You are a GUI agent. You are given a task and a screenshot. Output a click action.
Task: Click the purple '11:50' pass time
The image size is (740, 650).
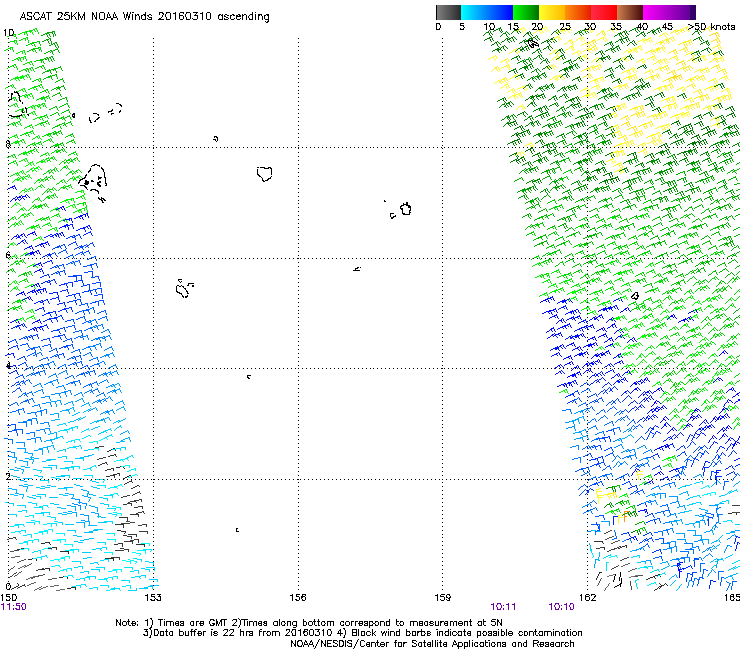tap(14, 607)
